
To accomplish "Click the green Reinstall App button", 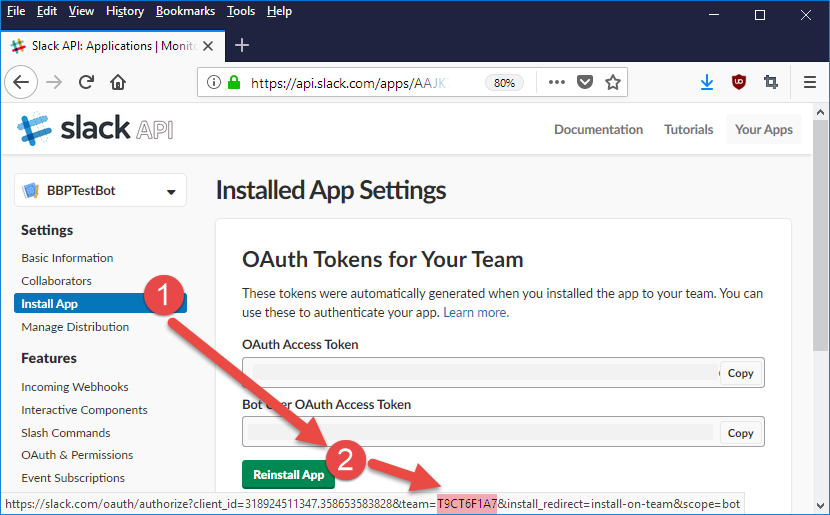I will click(x=288, y=474).
